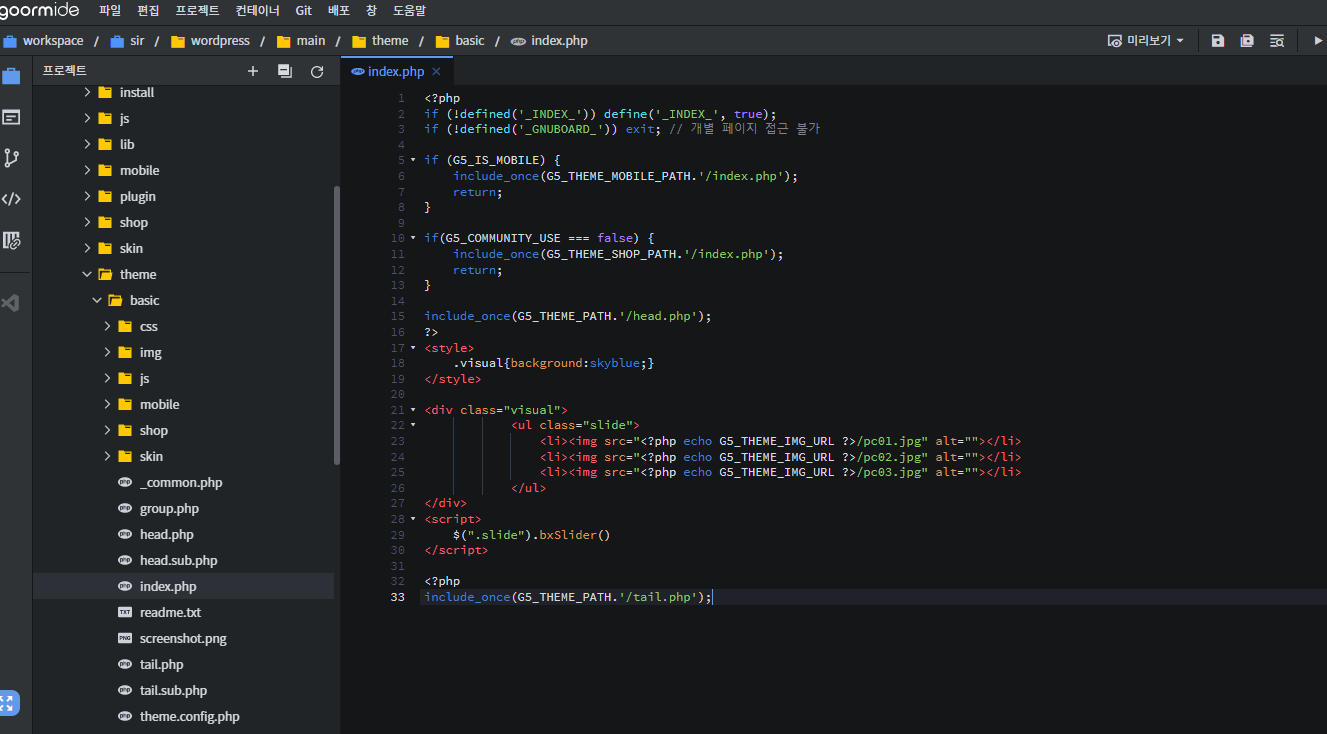The image size is (1327, 734).
Task: Fold the div block at line 21
Action: tap(412, 410)
